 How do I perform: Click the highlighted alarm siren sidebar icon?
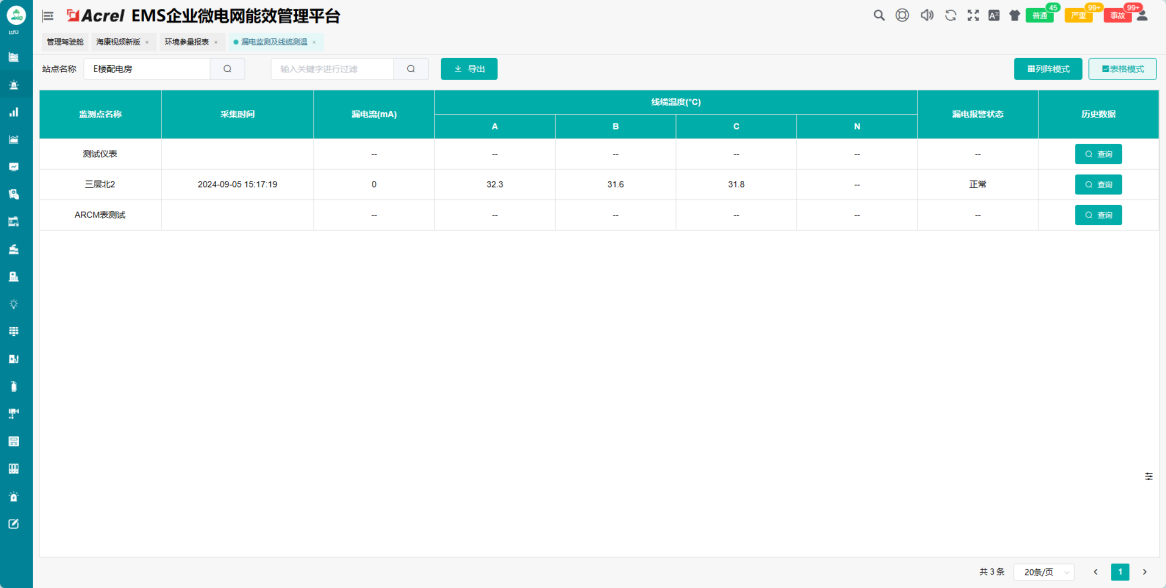pos(13,85)
